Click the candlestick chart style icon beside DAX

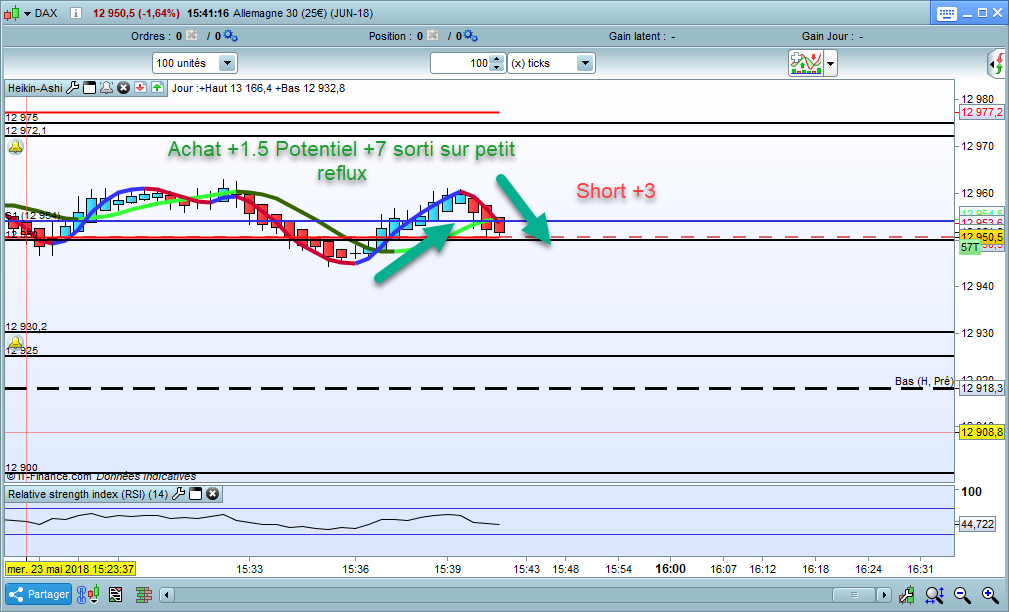pyautogui.click(x=12, y=13)
